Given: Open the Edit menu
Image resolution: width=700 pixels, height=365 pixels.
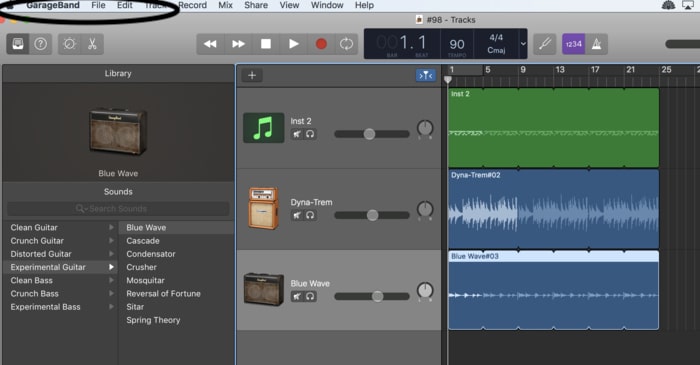Looking at the screenshot, I should (x=125, y=5).
